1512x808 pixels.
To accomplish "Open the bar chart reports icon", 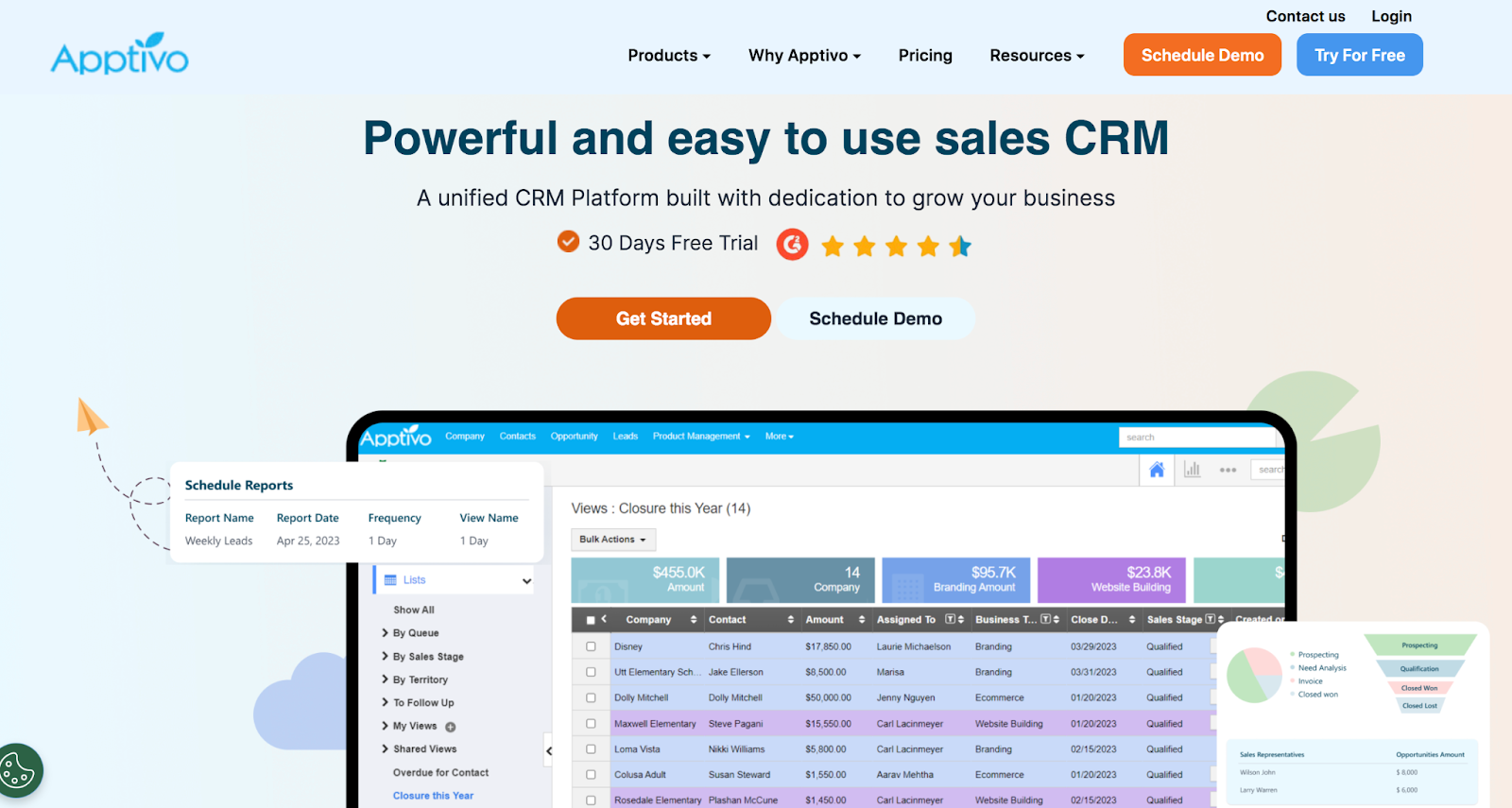I will point(1193,470).
